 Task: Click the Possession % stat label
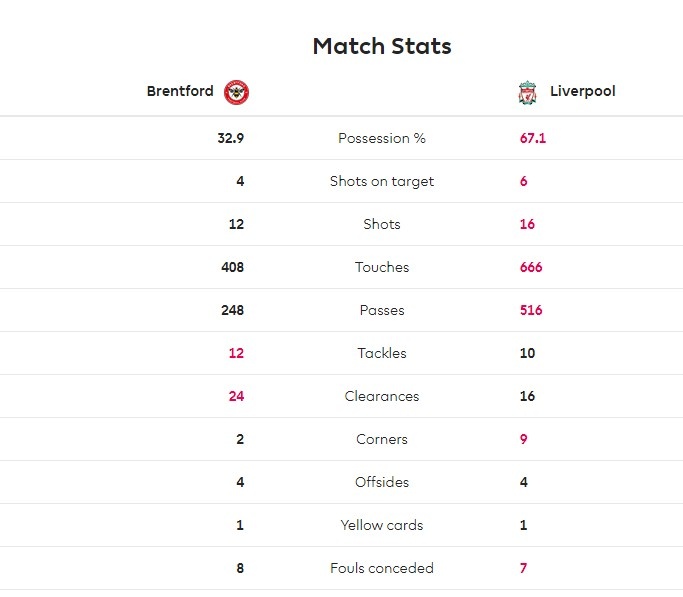[382, 138]
